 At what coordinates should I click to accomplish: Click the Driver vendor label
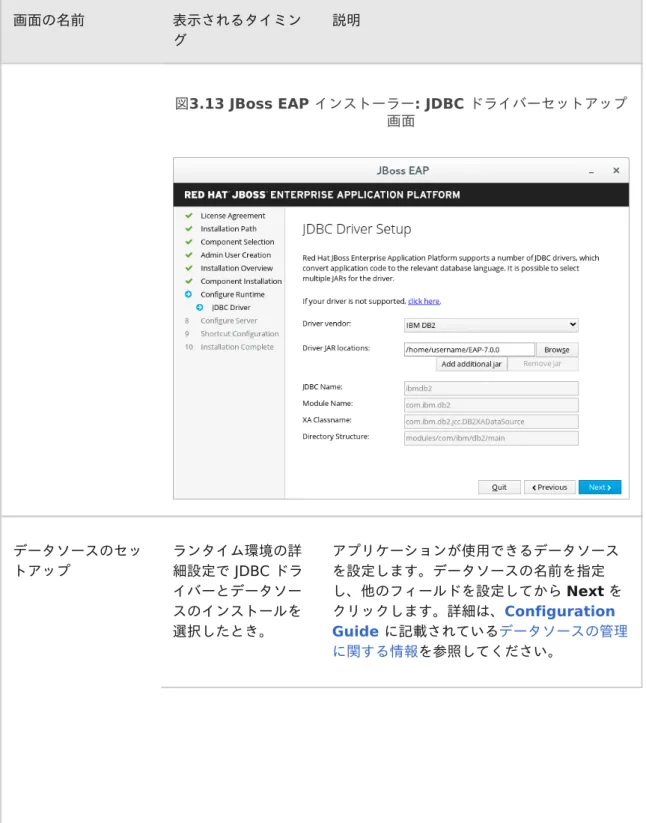(326, 324)
